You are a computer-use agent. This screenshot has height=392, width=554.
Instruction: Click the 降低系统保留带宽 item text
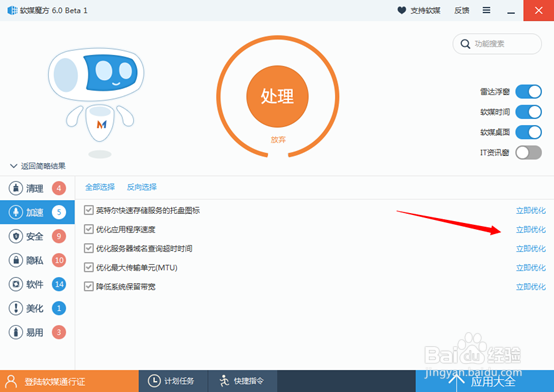click(x=126, y=287)
